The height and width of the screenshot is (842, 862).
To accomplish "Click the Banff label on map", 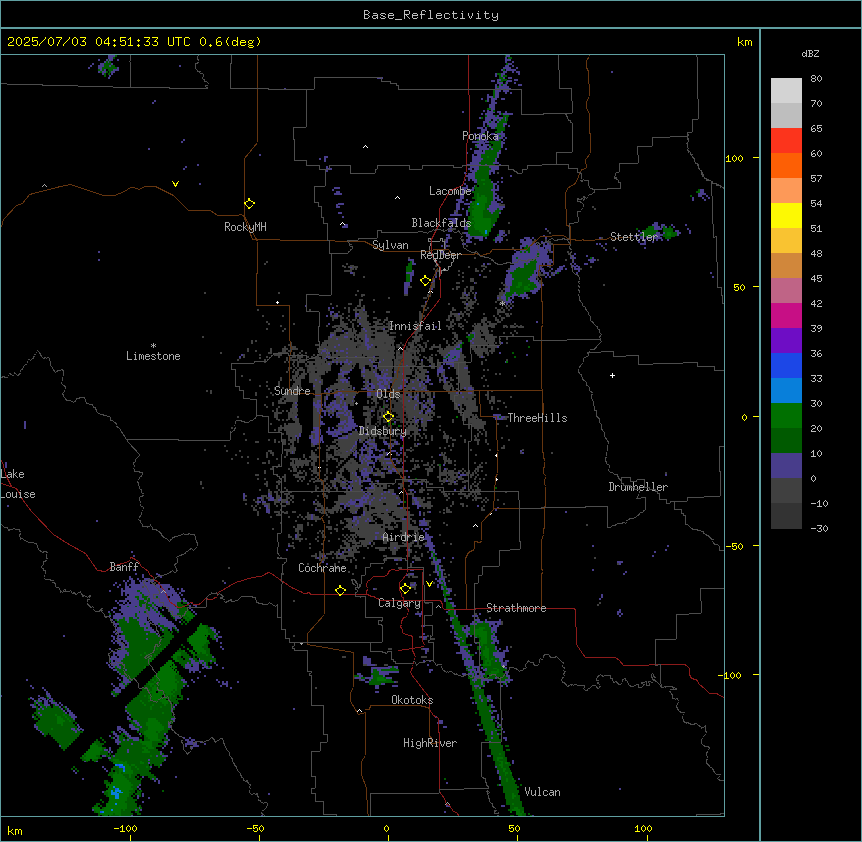I will (124, 567).
